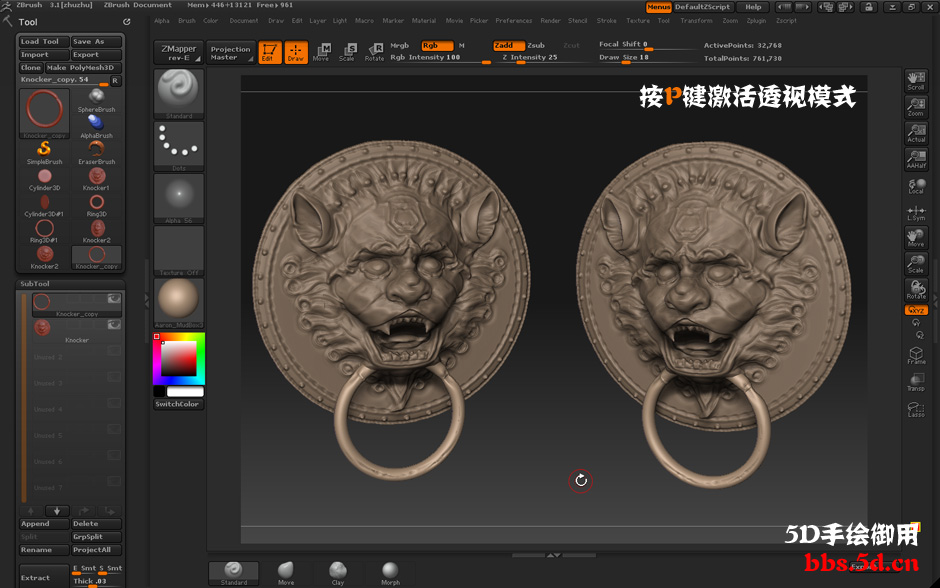Open the Dots stroke picker

click(x=179, y=146)
